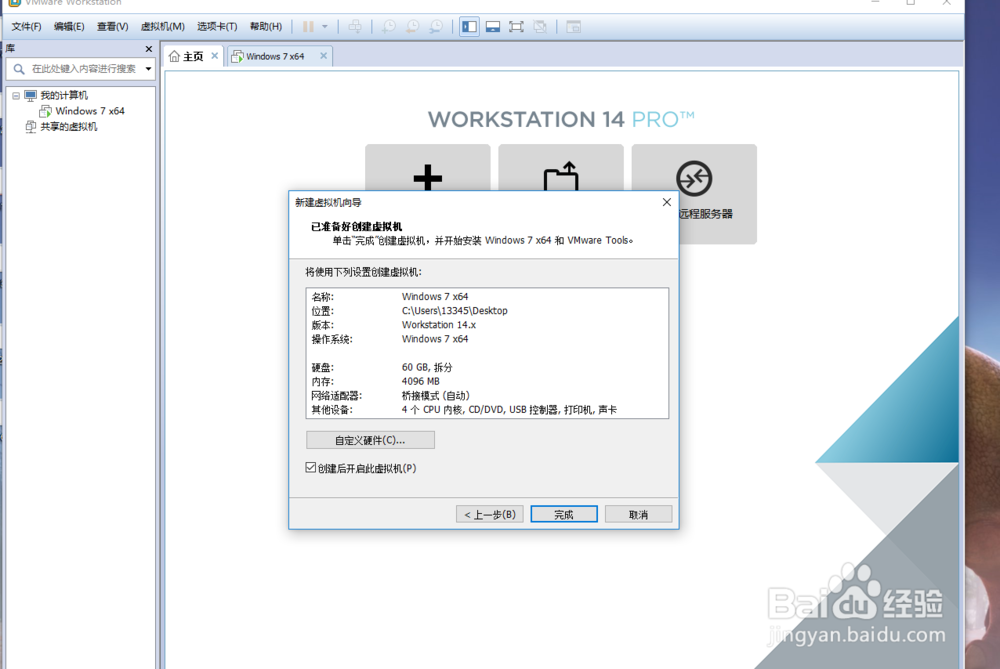Click the open virtual machine folder icon
The height and width of the screenshot is (669, 1000).
tap(561, 177)
